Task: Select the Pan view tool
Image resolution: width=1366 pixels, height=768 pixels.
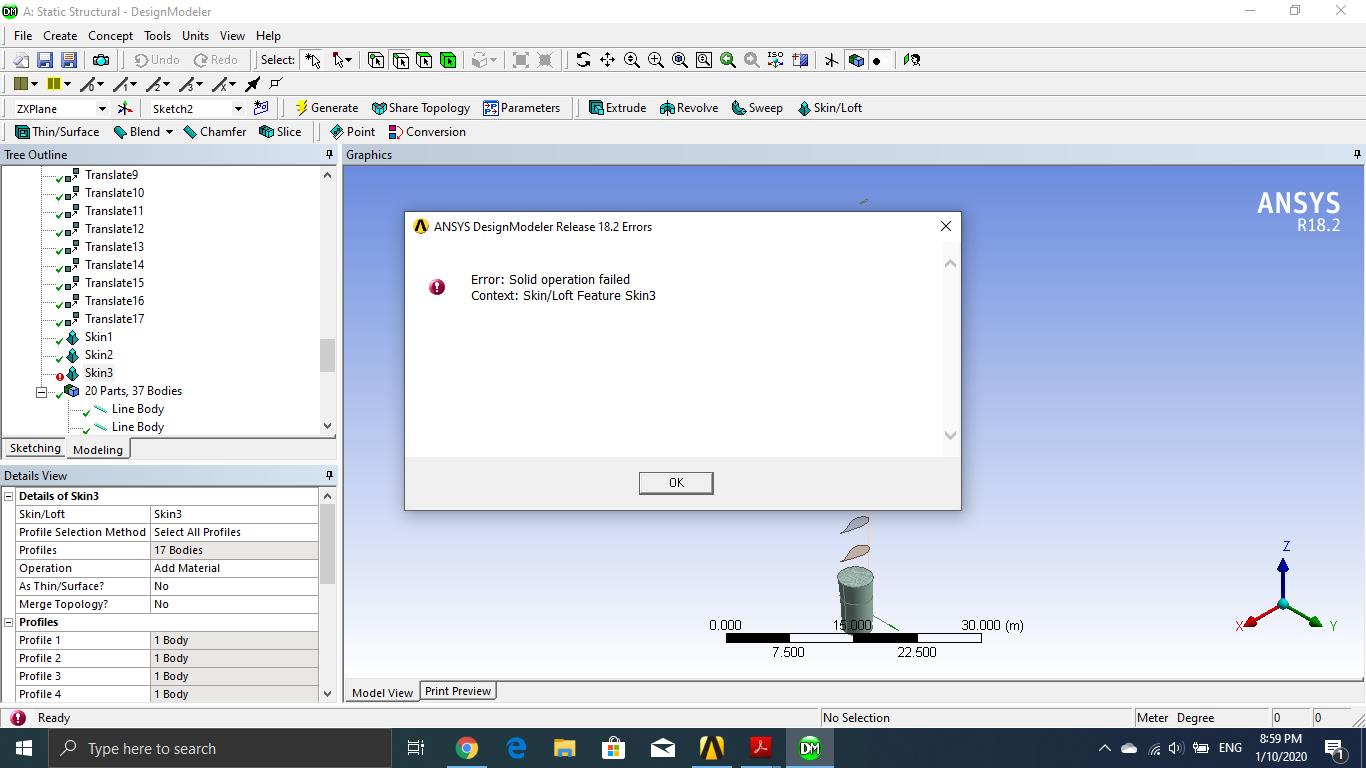Action: pyautogui.click(x=607, y=60)
